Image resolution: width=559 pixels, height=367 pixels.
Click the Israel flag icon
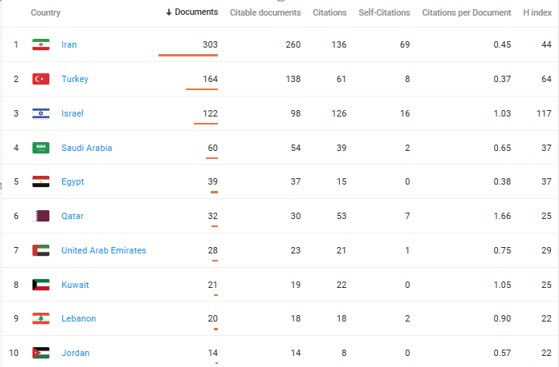point(41,113)
